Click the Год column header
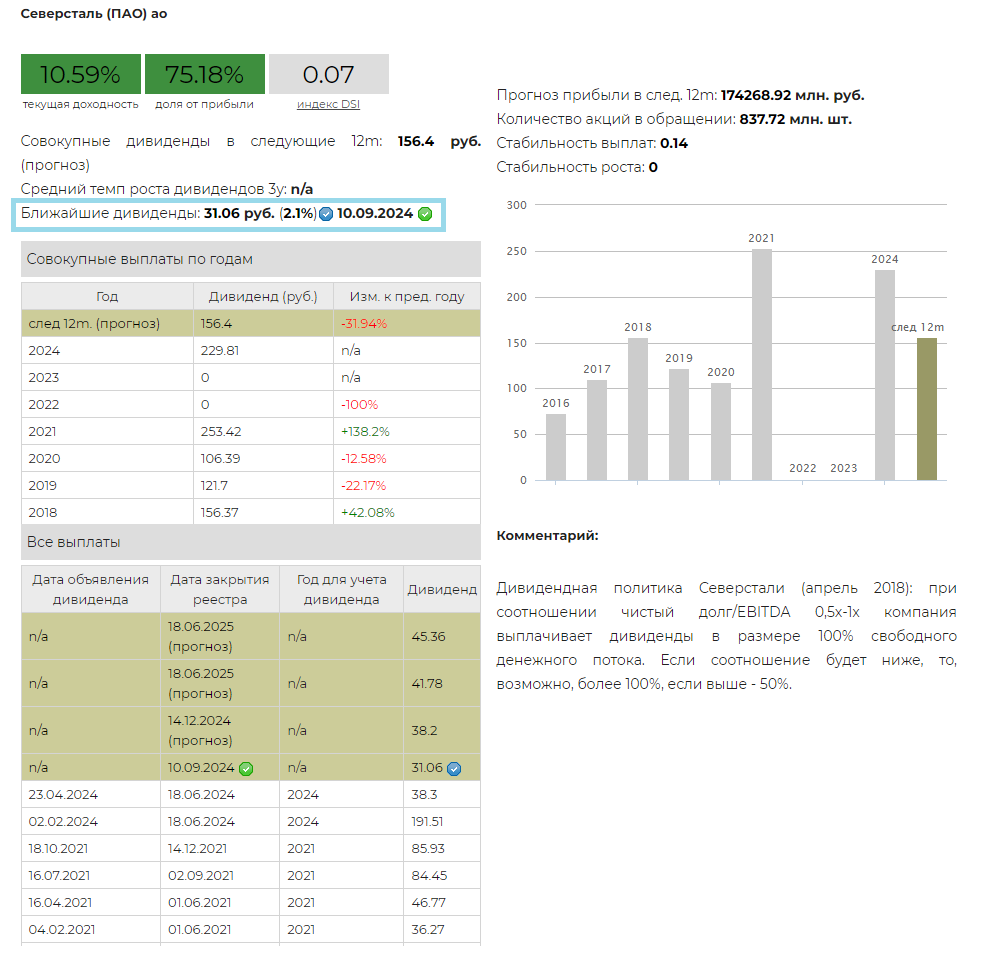 point(107,297)
